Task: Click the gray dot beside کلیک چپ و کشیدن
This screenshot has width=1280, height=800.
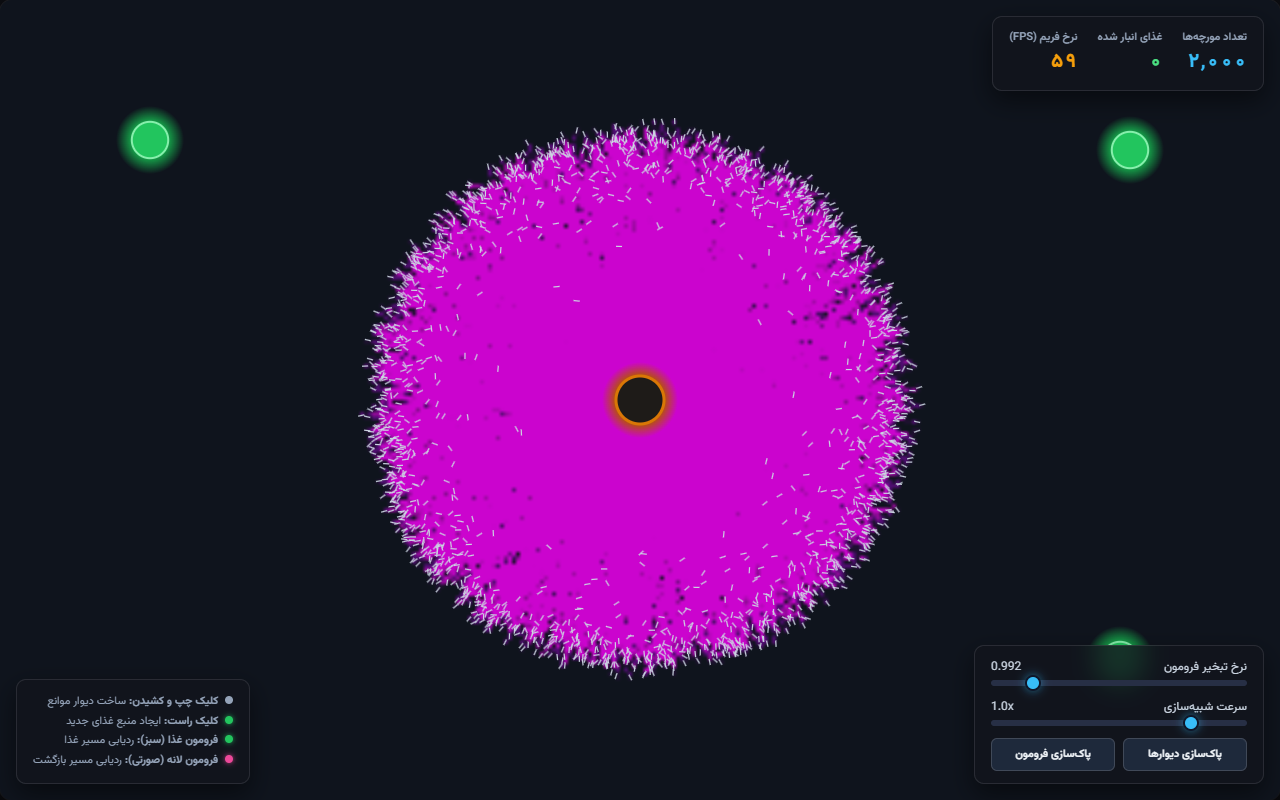Action: point(229,701)
